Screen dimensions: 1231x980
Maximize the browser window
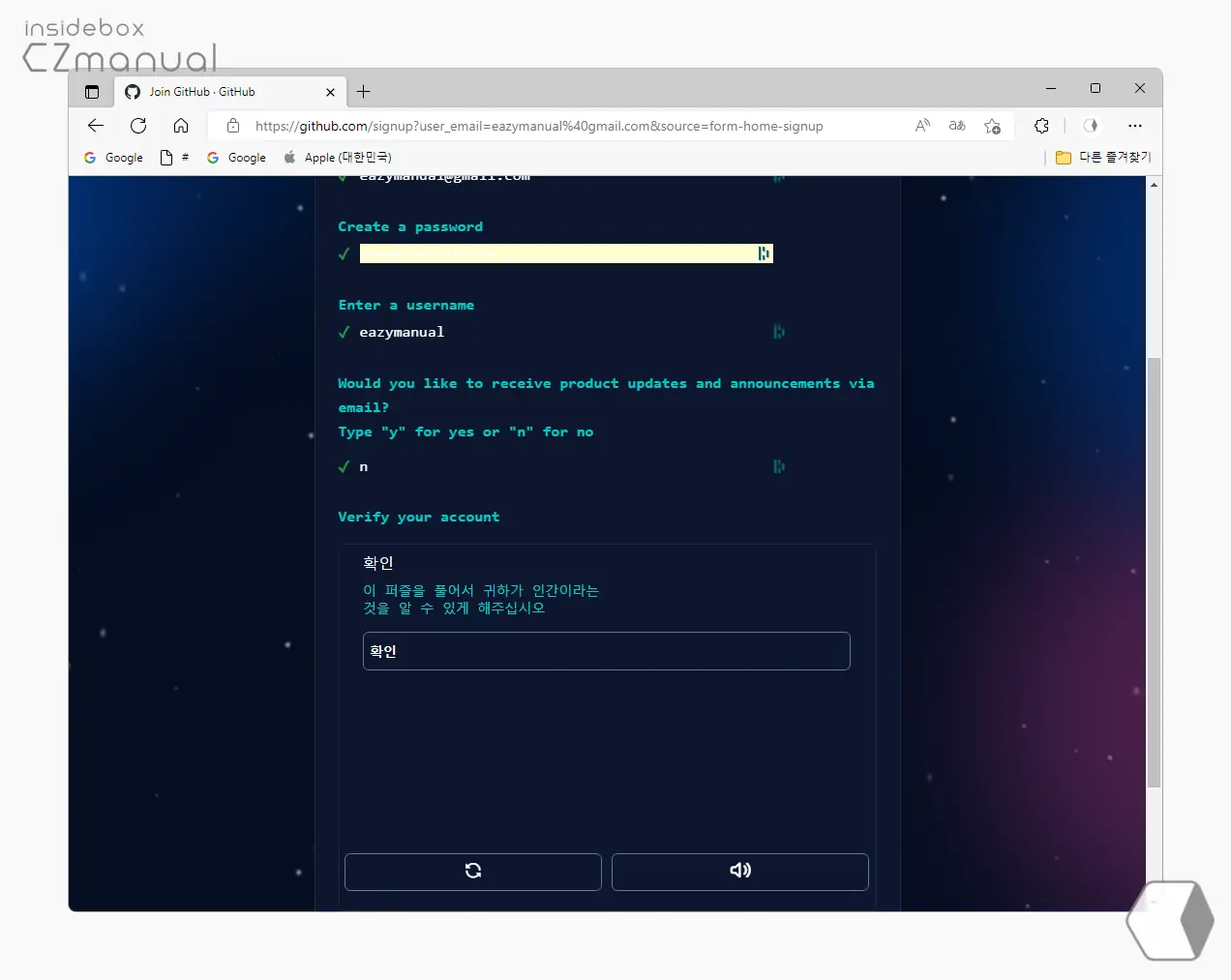pyautogui.click(x=1096, y=89)
